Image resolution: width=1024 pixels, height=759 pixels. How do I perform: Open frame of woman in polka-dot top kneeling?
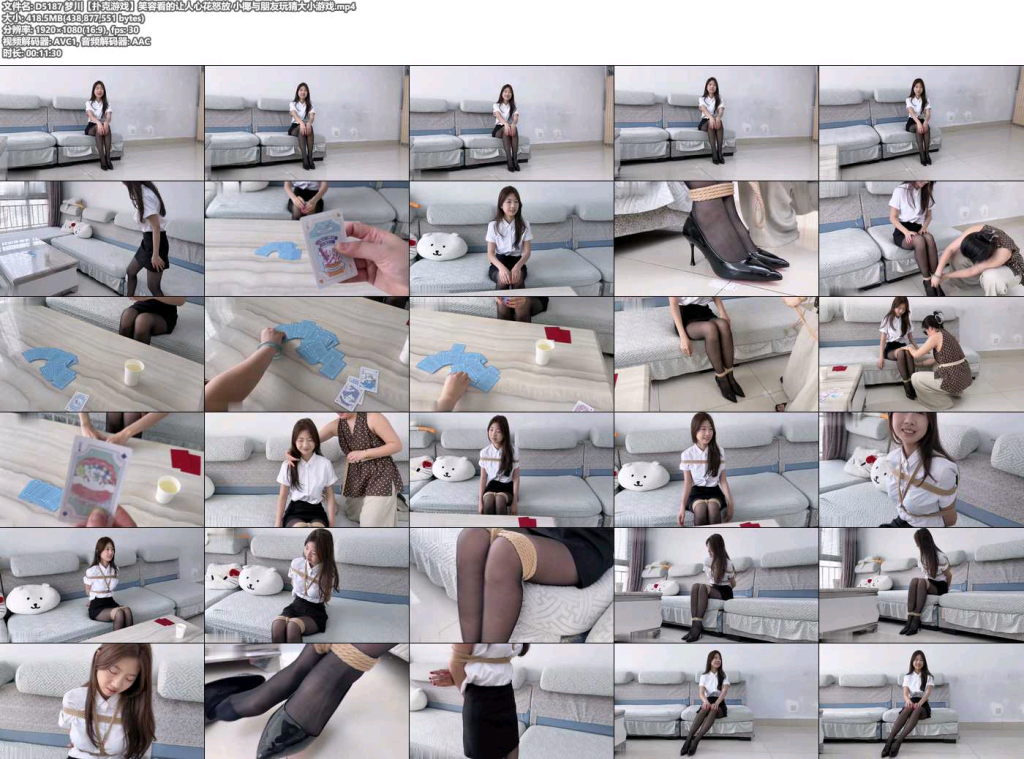click(921, 354)
